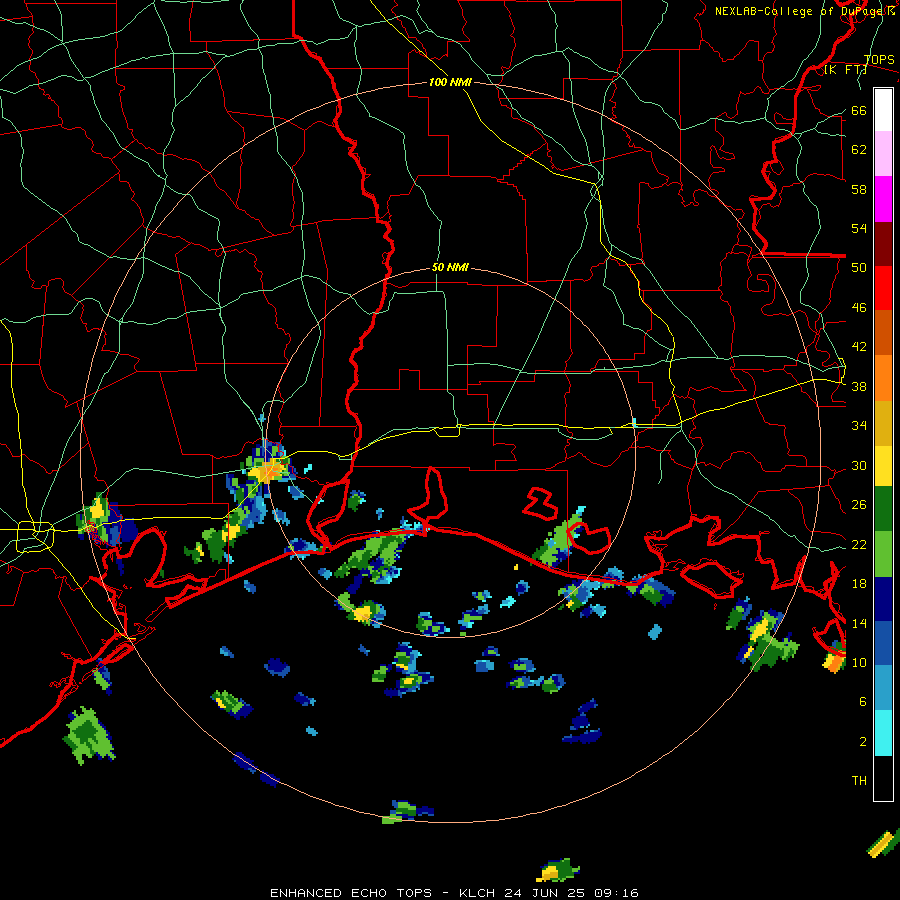The height and width of the screenshot is (900, 900).
Task: Click the Enhanced Echo Tops KLCH caption
Action: [454, 893]
